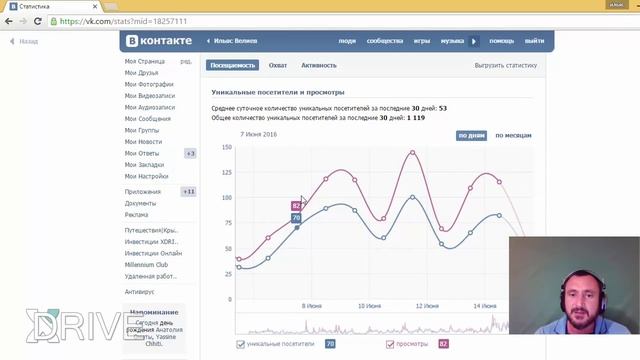The width and height of the screenshot is (640, 360).
Task: Click views data point at 12 Июня peak
Action: 413,152
